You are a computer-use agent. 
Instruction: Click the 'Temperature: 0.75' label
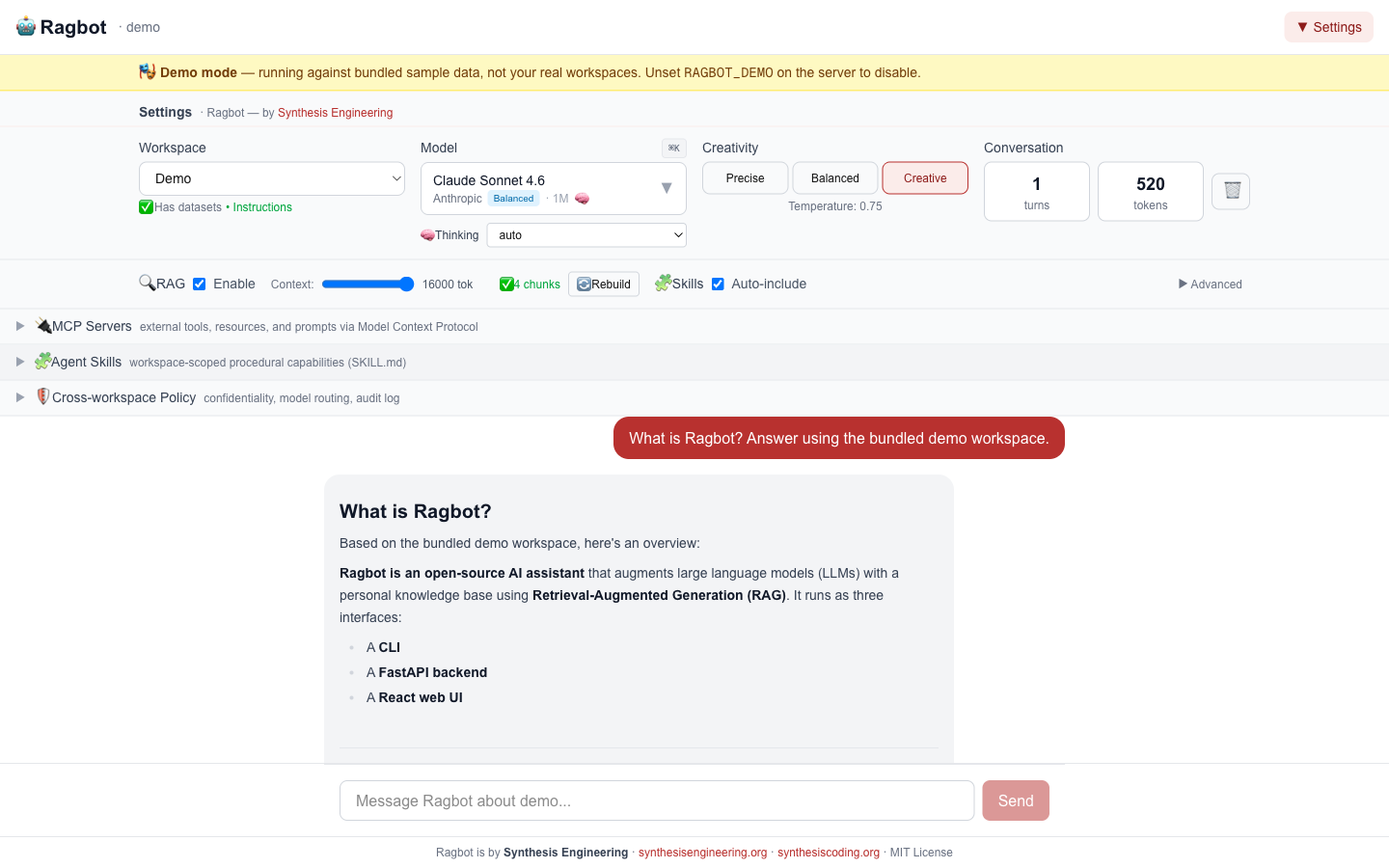coord(835,206)
